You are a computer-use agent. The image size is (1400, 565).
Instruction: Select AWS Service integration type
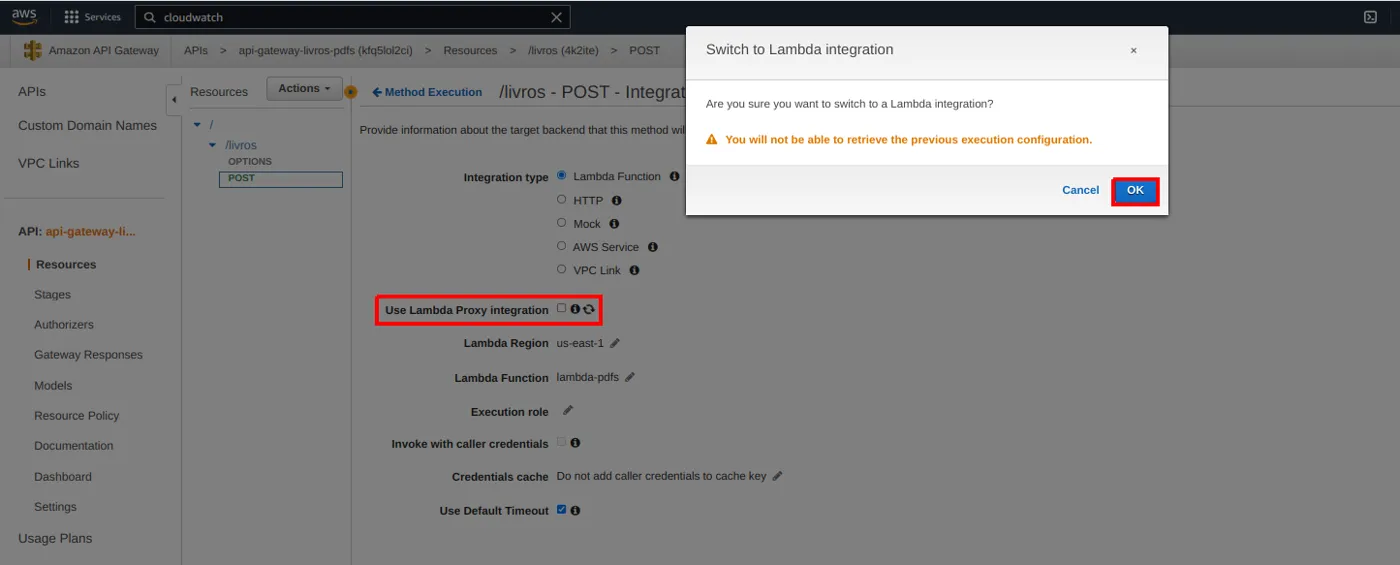[x=562, y=245]
